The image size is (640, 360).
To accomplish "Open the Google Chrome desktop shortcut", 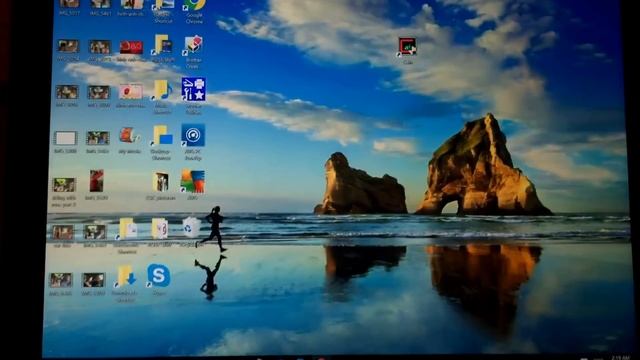I will pyautogui.click(x=194, y=6).
